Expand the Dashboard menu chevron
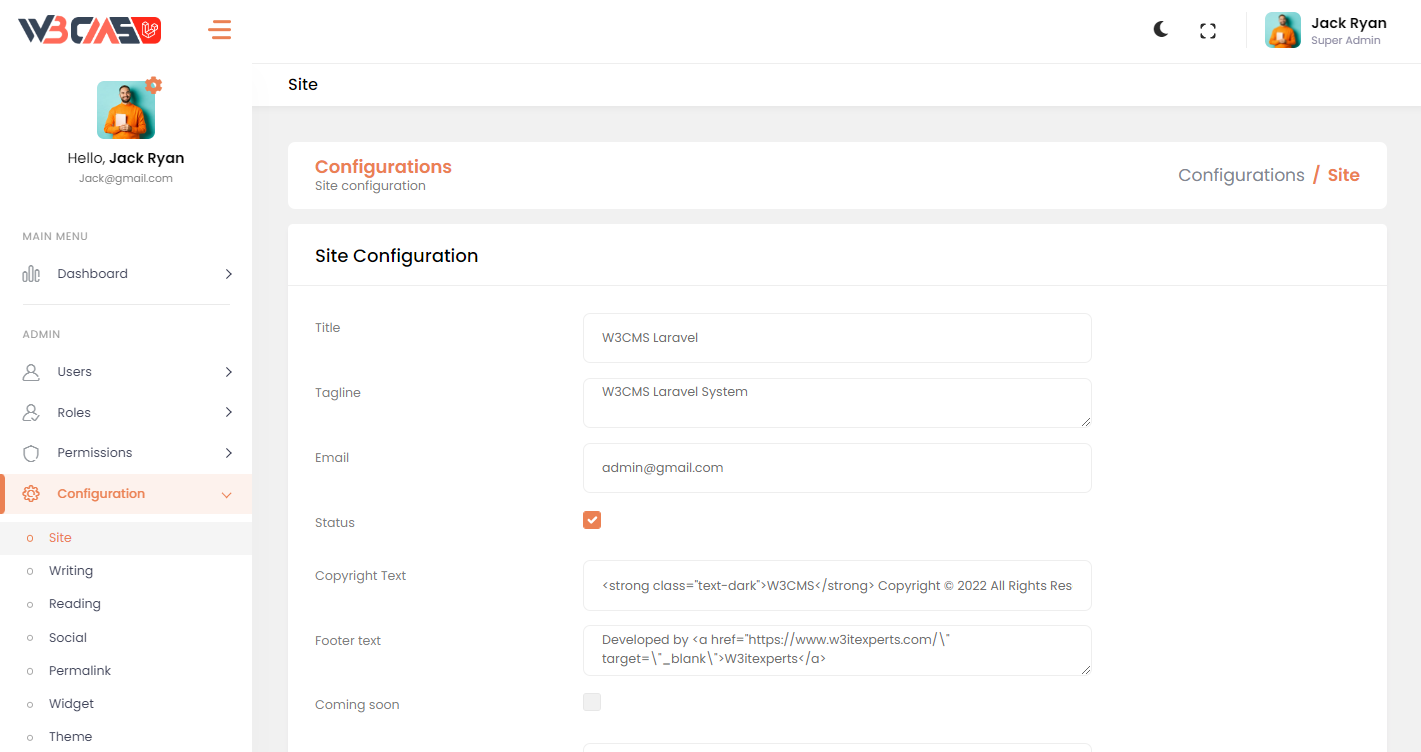 (228, 274)
